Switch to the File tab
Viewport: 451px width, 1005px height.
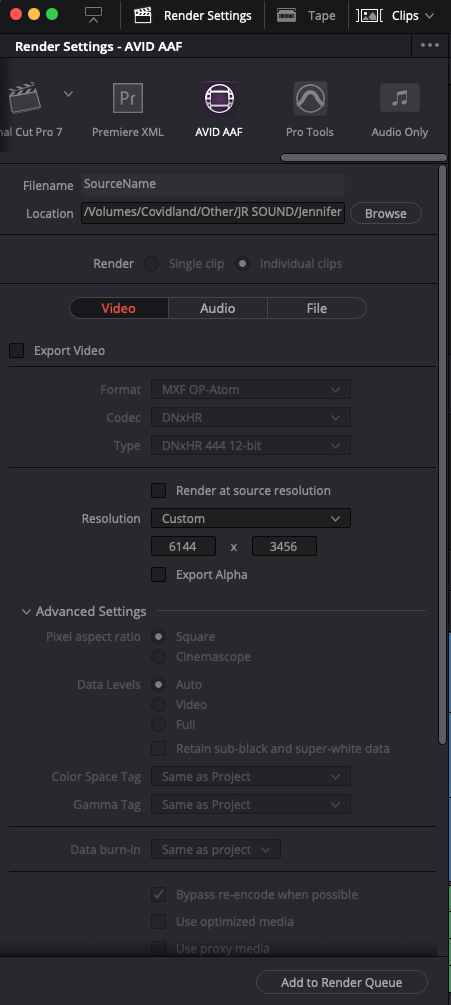pos(317,308)
